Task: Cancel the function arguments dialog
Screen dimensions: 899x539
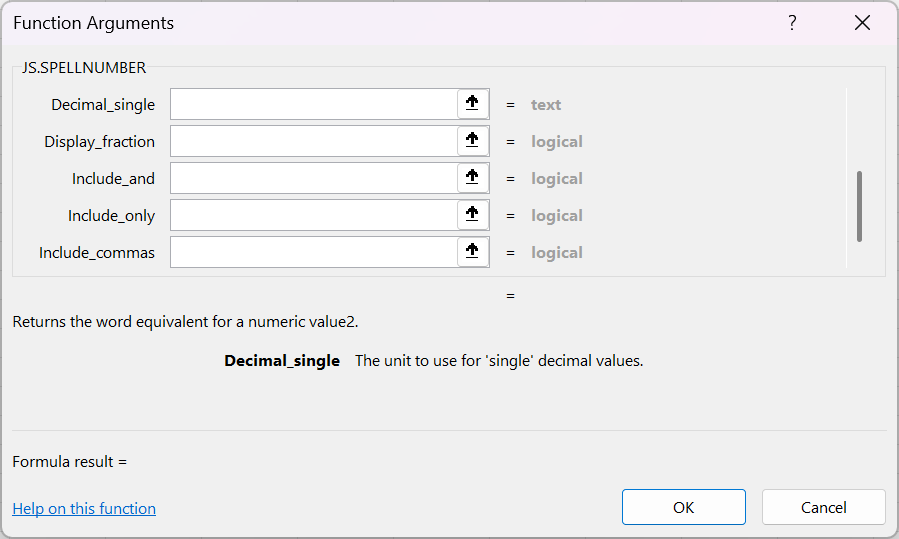Action: [x=823, y=507]
